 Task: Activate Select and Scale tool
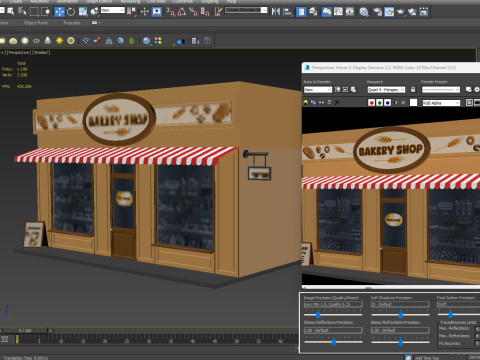point(83,12)
